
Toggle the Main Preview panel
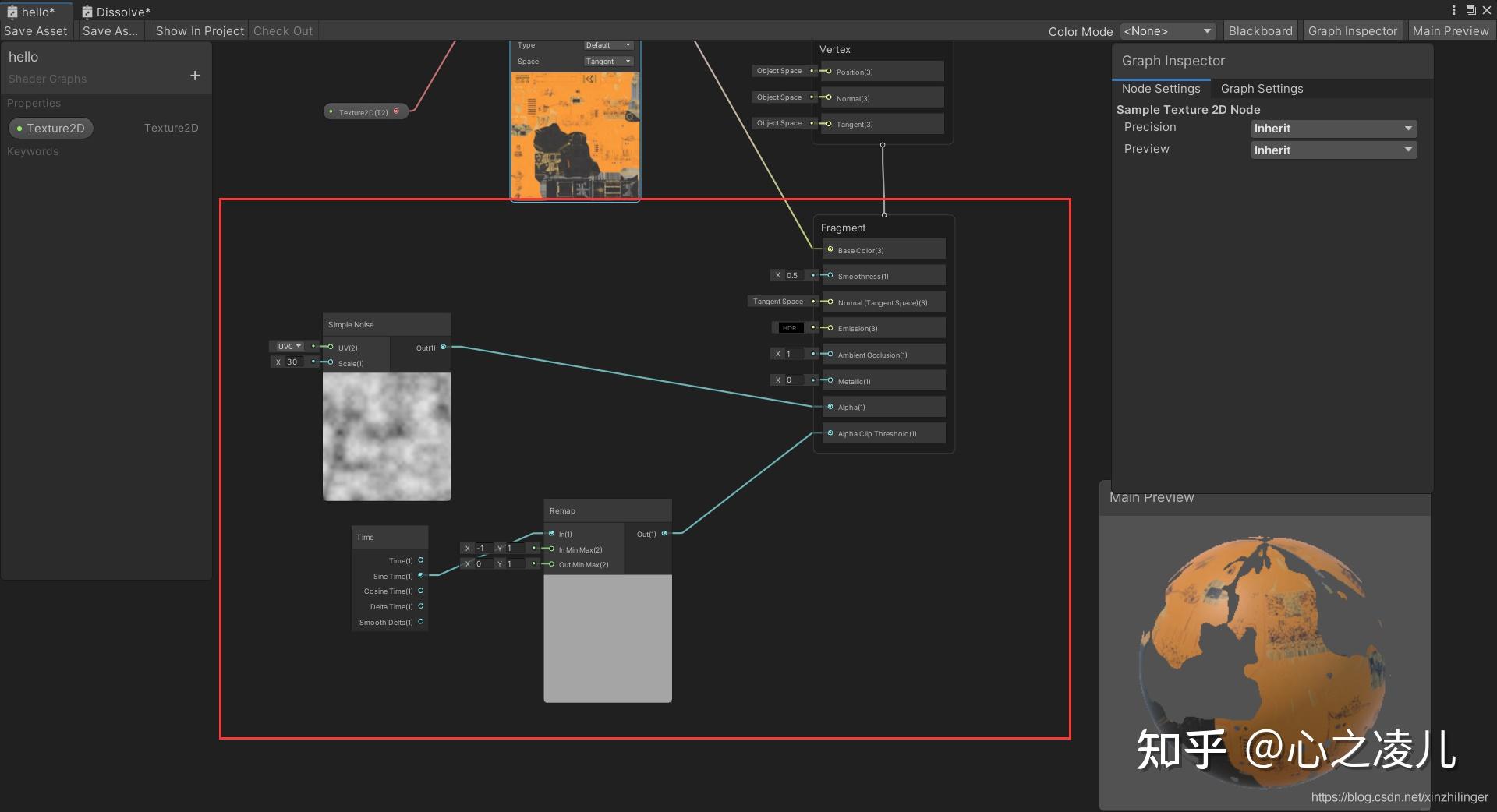point(1450,30)
